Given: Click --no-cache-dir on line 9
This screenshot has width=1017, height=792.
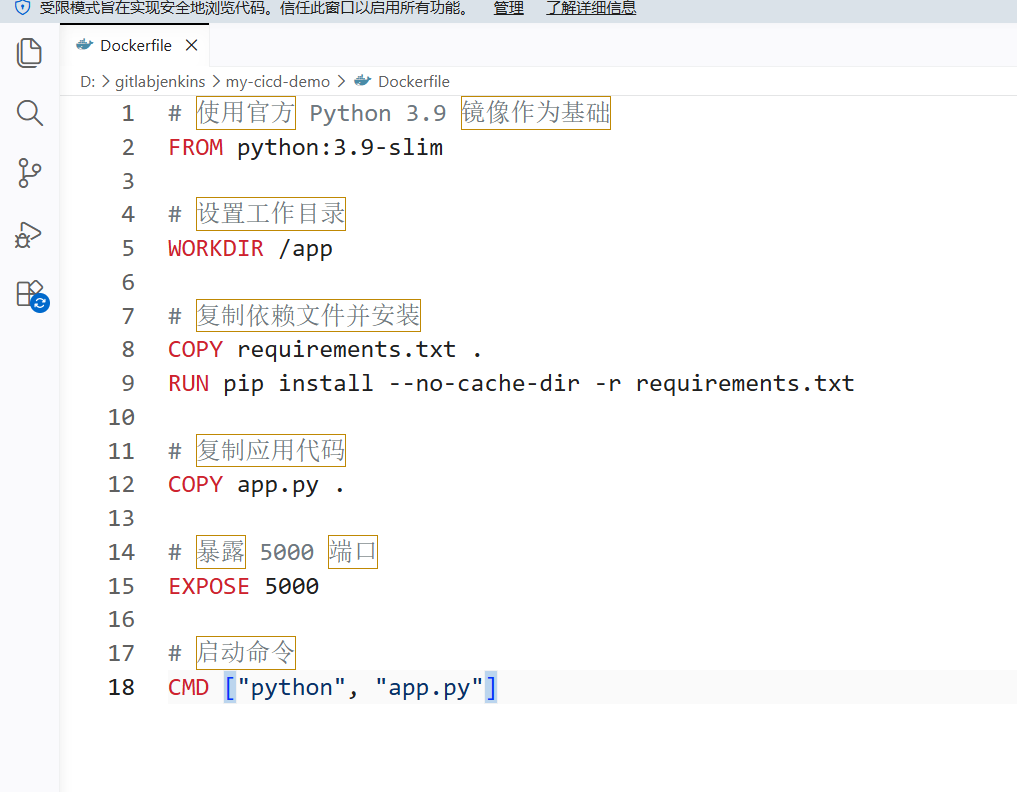Looking at the screenshot, I should coord(485,383).
